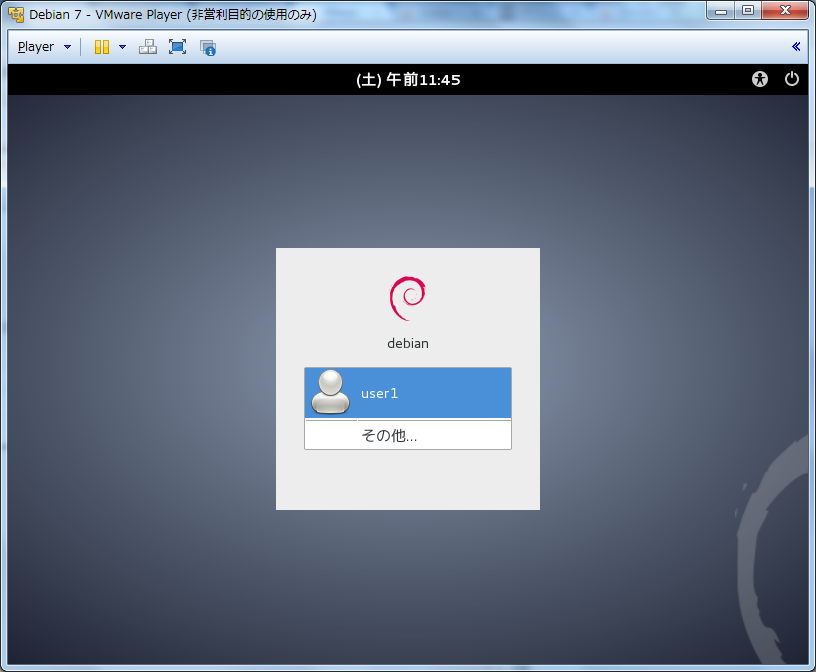Viewport: 816px width, 672px height.
Task: Collapse the toolbar with the double chevron
Action: [x=796, y=46]
